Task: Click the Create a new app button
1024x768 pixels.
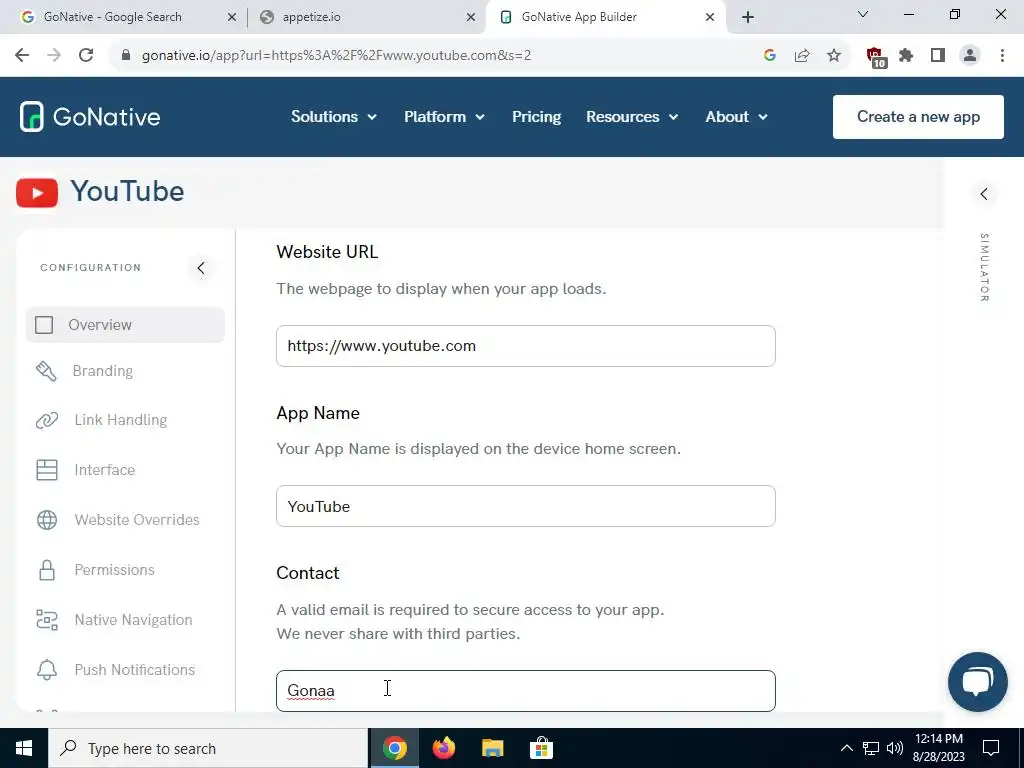Action: coord(918,117)
